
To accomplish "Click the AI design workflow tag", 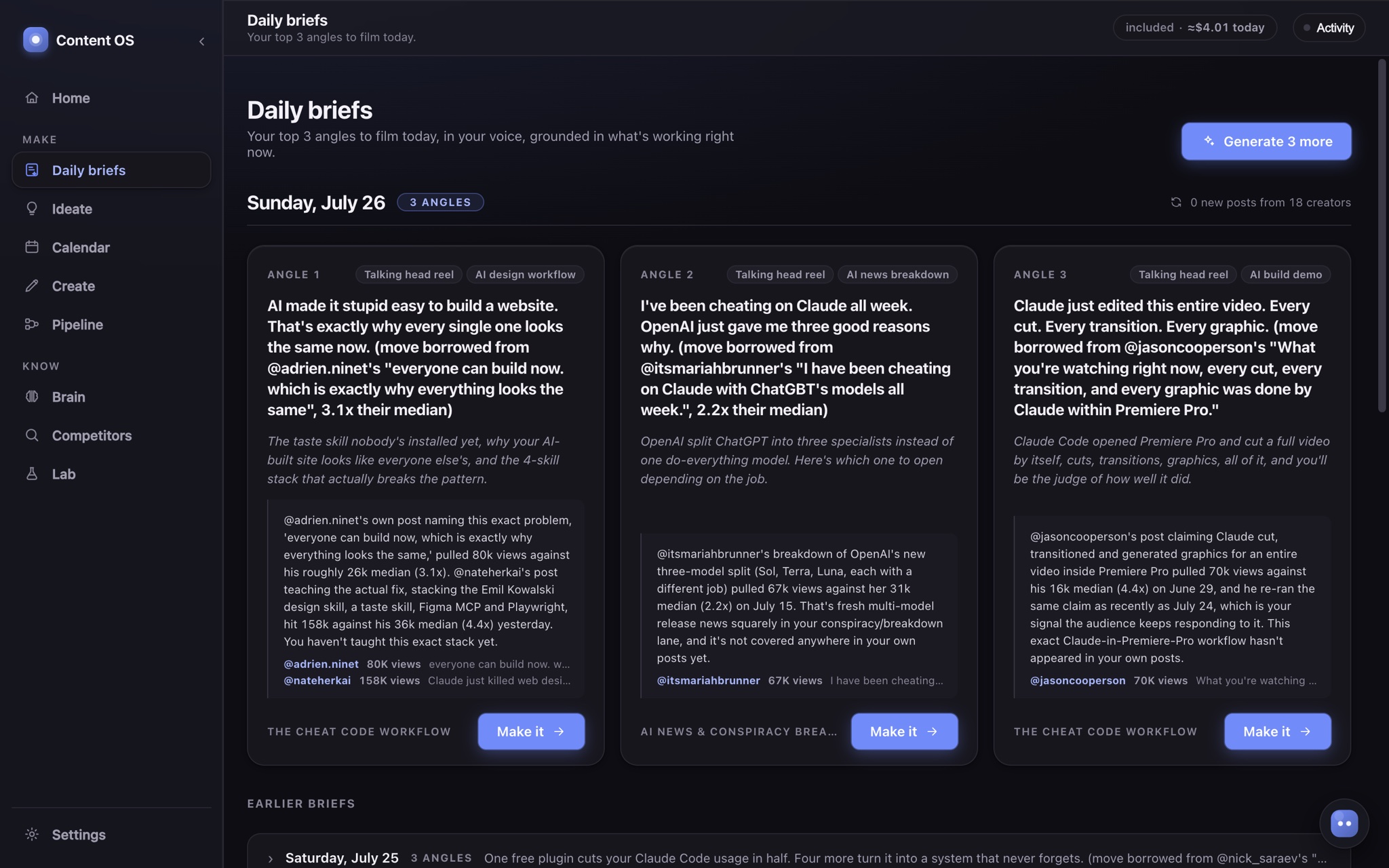I will [x=525, y=275].
